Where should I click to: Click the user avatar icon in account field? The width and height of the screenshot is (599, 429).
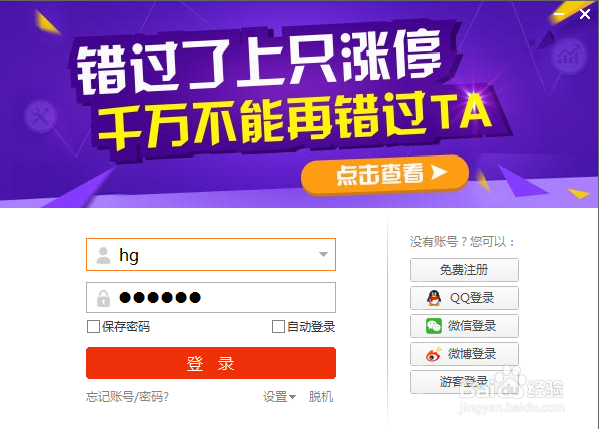click(x=103, y=255)
